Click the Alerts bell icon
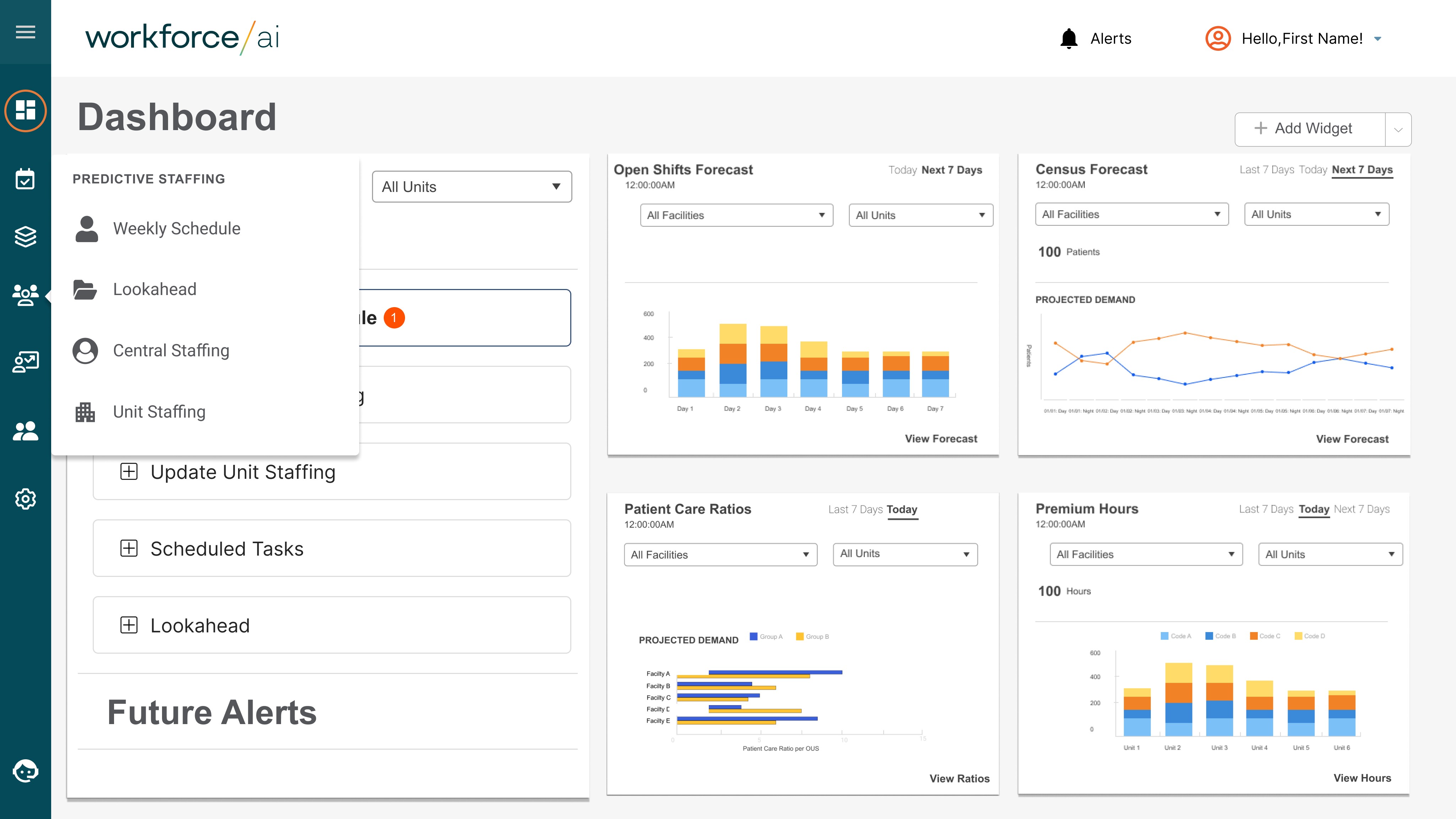This screenshot has width=1456, height=819. pyautogui.click(x=1069, y=38)
